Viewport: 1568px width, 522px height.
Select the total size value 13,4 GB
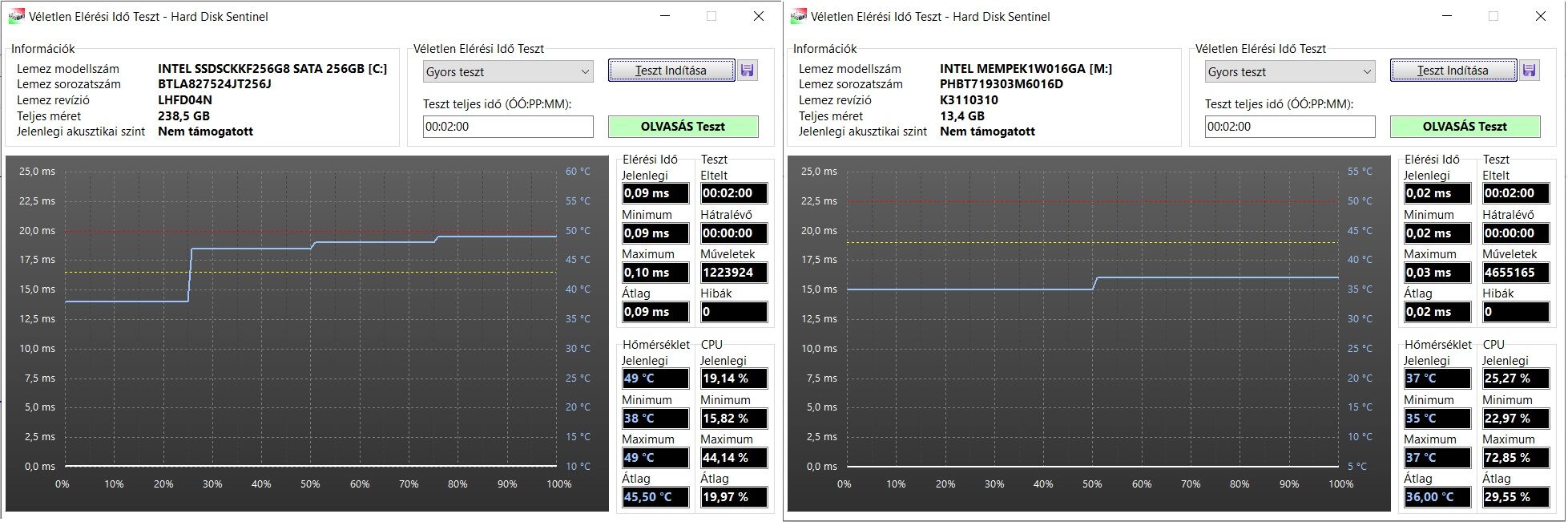[962, 116]
